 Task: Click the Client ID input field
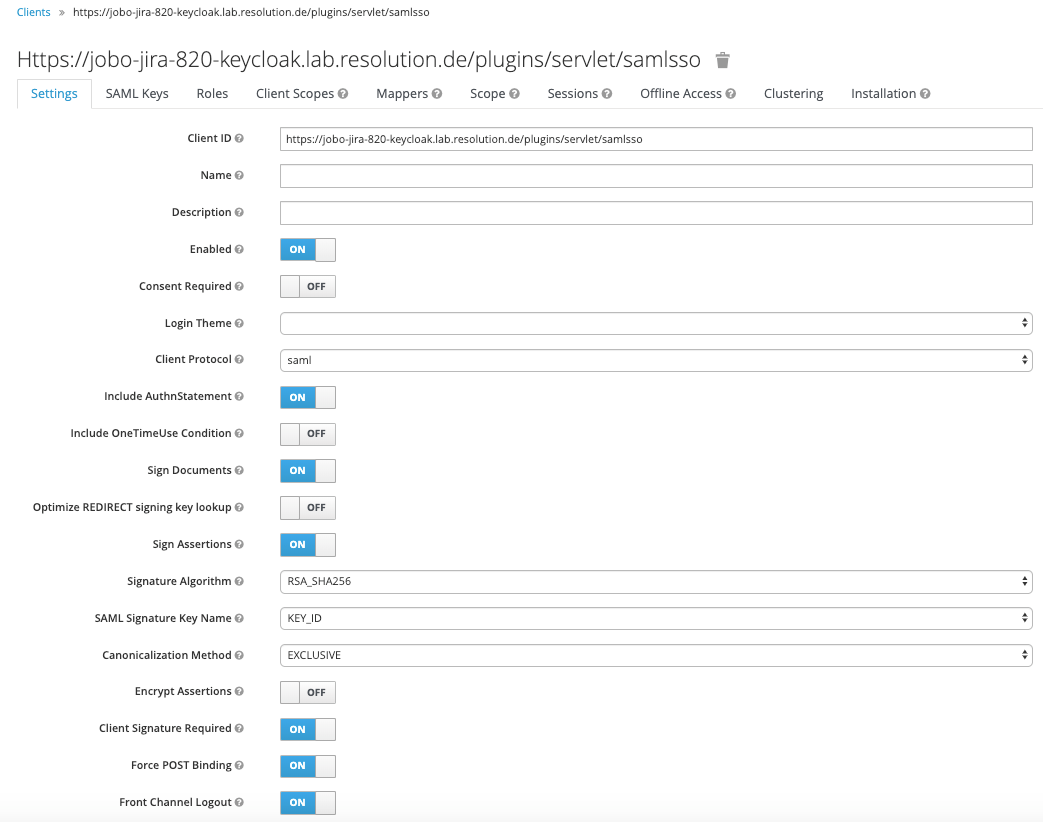pyautogui.click(x=656, y=139)
